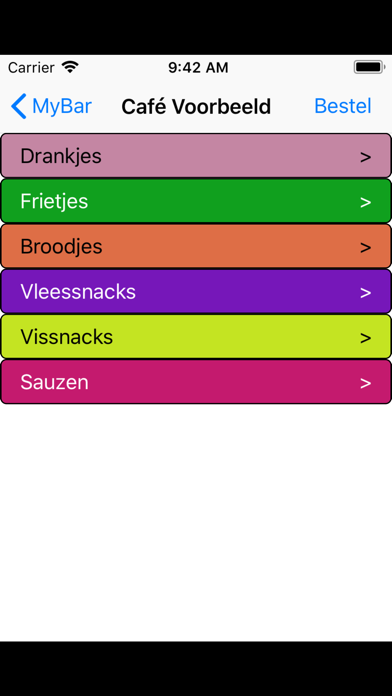392x696 pixels.
Task: Tap the battery status icon
Action: pos(368,67)
